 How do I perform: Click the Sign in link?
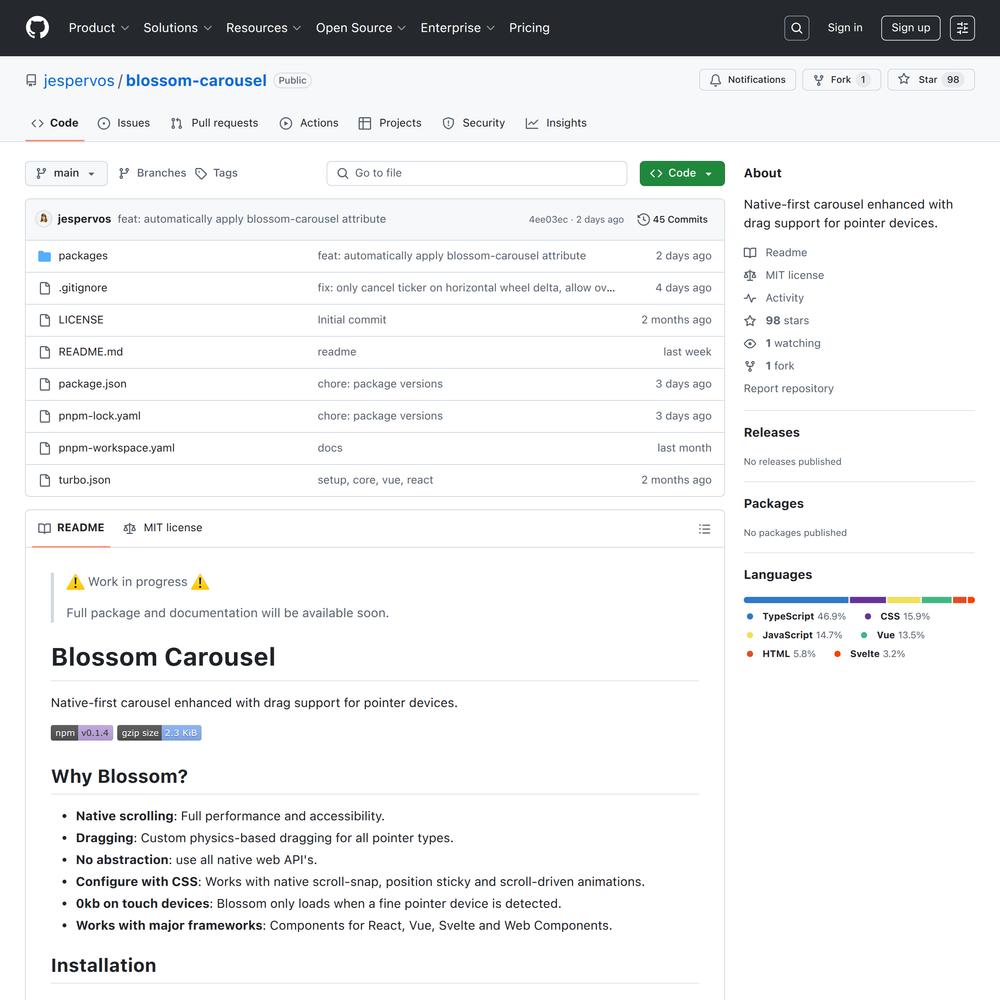click(x=845, y=28)
